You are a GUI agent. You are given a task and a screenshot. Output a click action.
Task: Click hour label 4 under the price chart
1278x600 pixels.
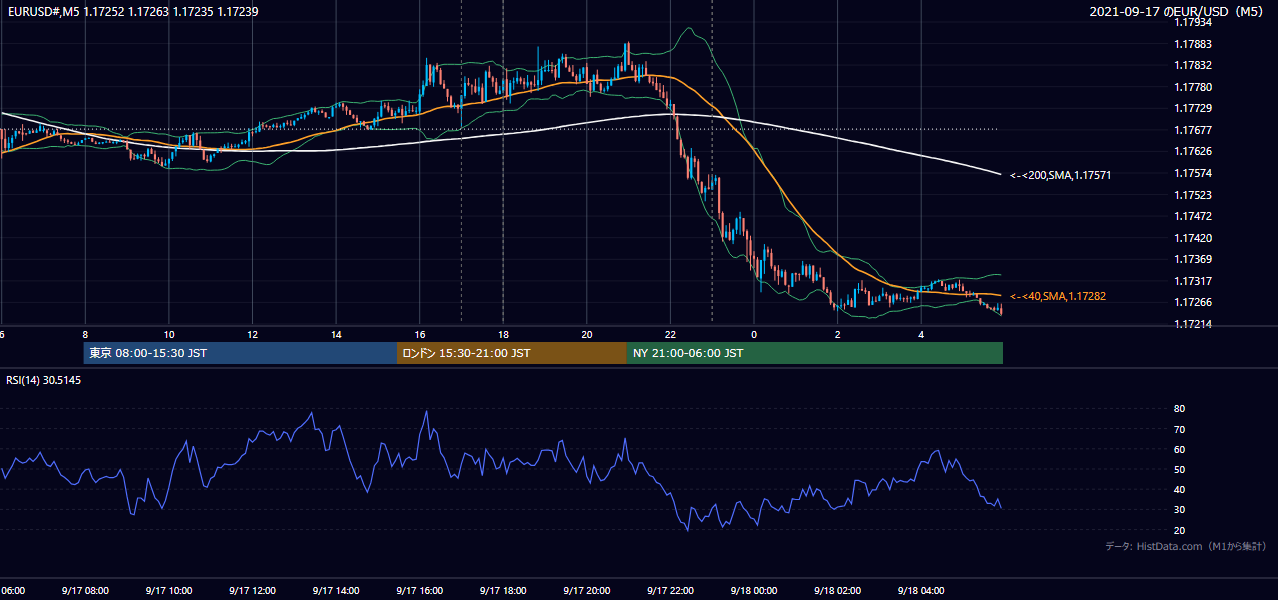(x=921, y=334)
